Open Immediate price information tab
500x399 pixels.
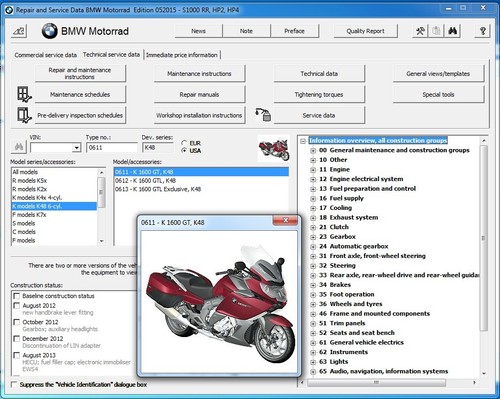tap(182, 55)
